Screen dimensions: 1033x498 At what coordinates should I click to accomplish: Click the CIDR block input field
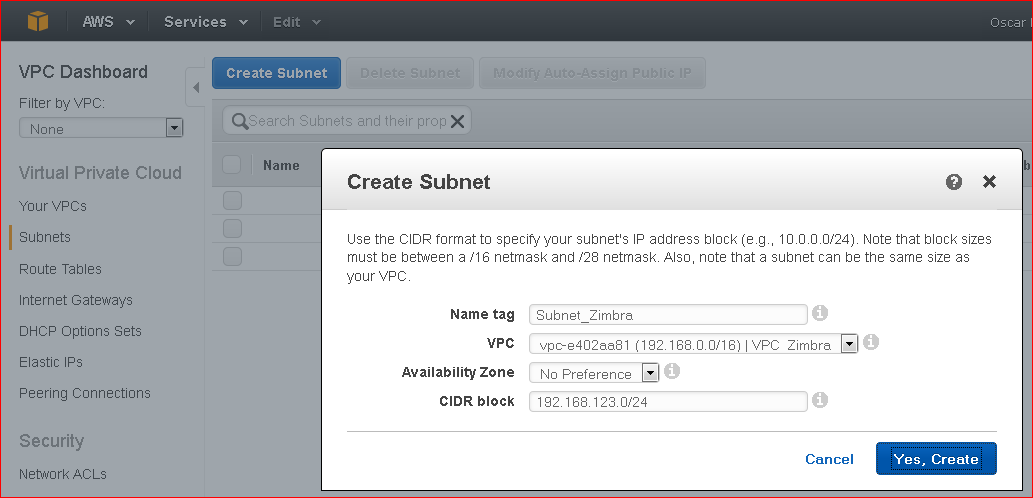(668, 401)
